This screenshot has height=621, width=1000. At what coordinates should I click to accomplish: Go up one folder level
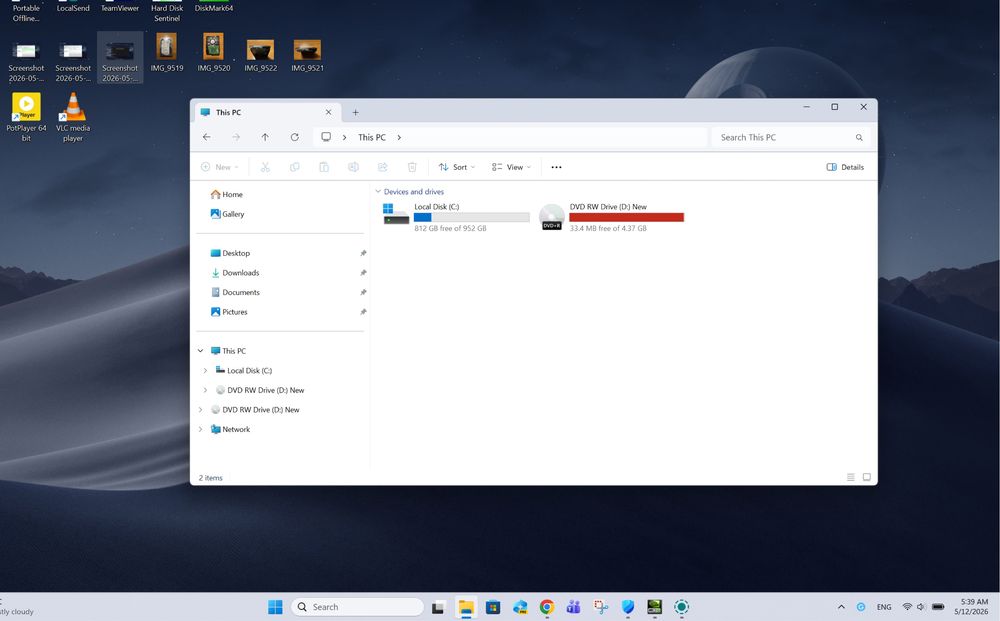265,137
